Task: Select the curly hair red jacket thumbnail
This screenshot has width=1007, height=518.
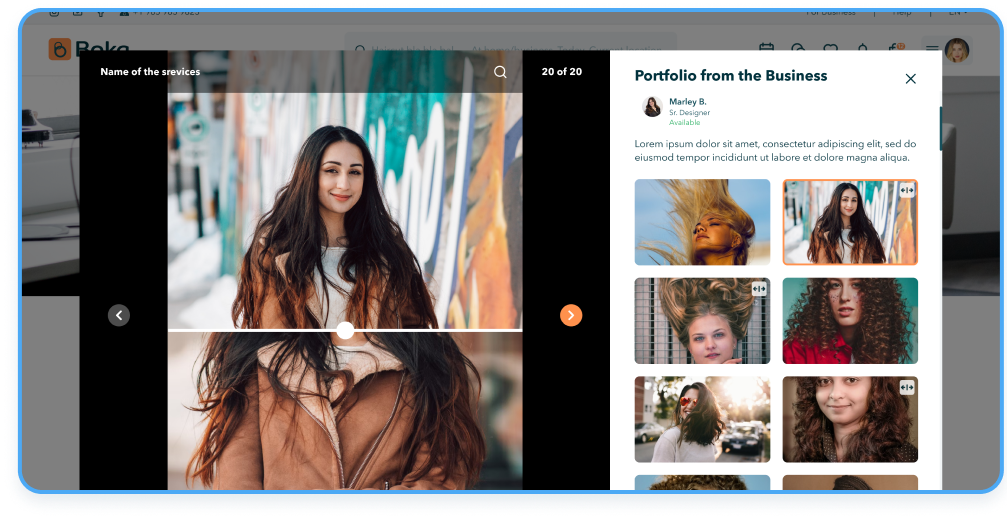Action: (850, 321)
